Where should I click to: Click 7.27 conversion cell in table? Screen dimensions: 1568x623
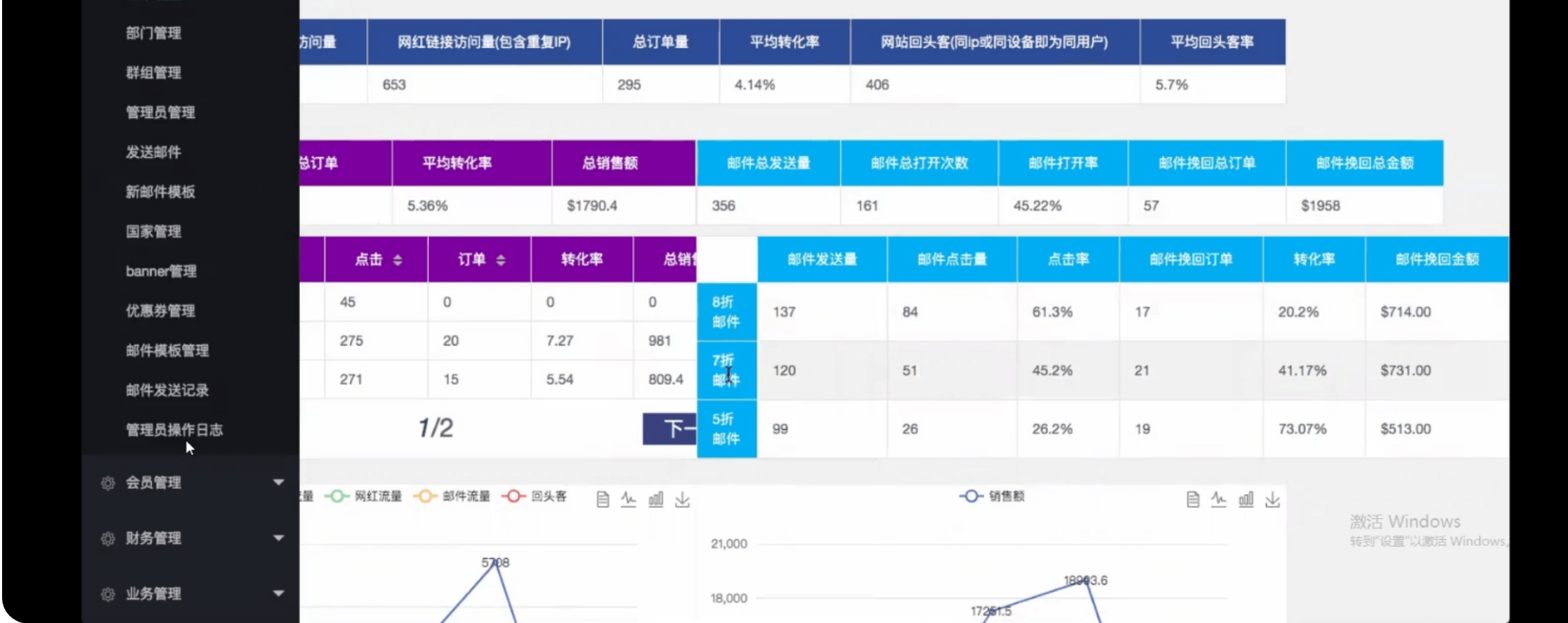point(560,341)
